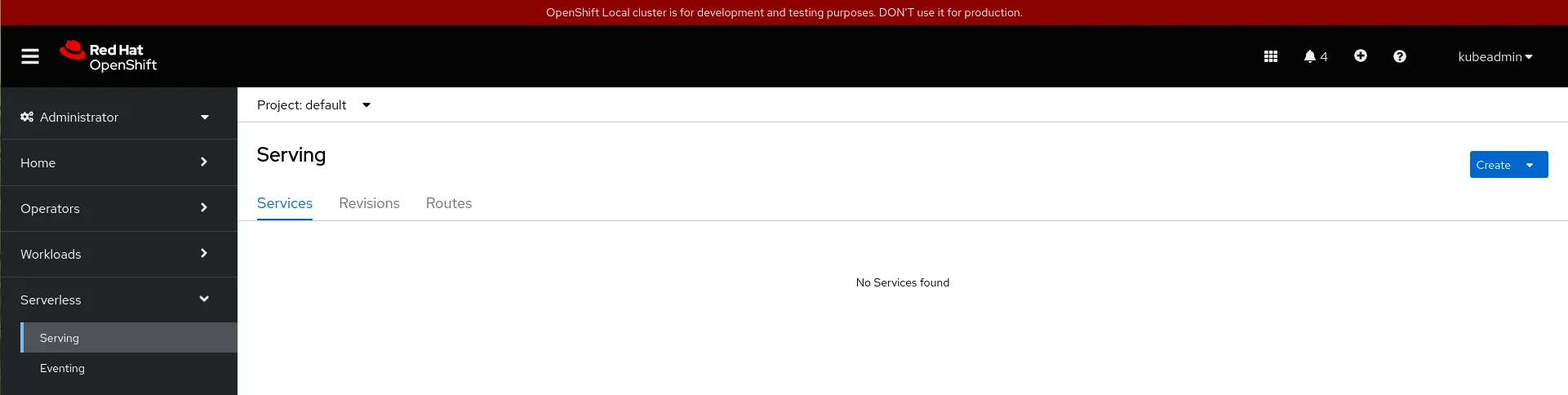
Task: Switch to the Revisions tab
Action: tap(369, 203)
